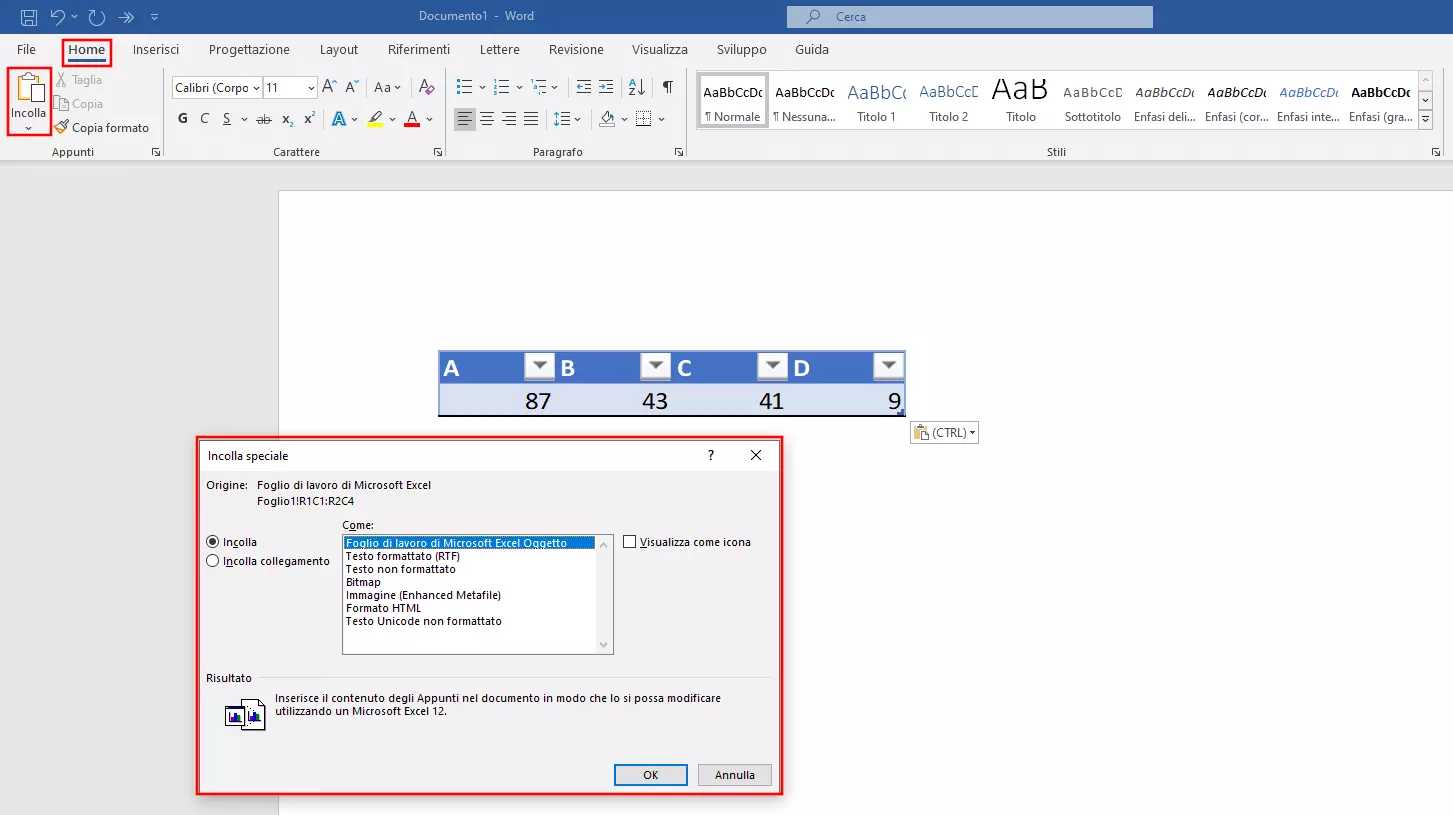The width and height of the screenshot is (1453, 815).
Task: Apply Titolo 1 style thumbnail
Action: 877,100
